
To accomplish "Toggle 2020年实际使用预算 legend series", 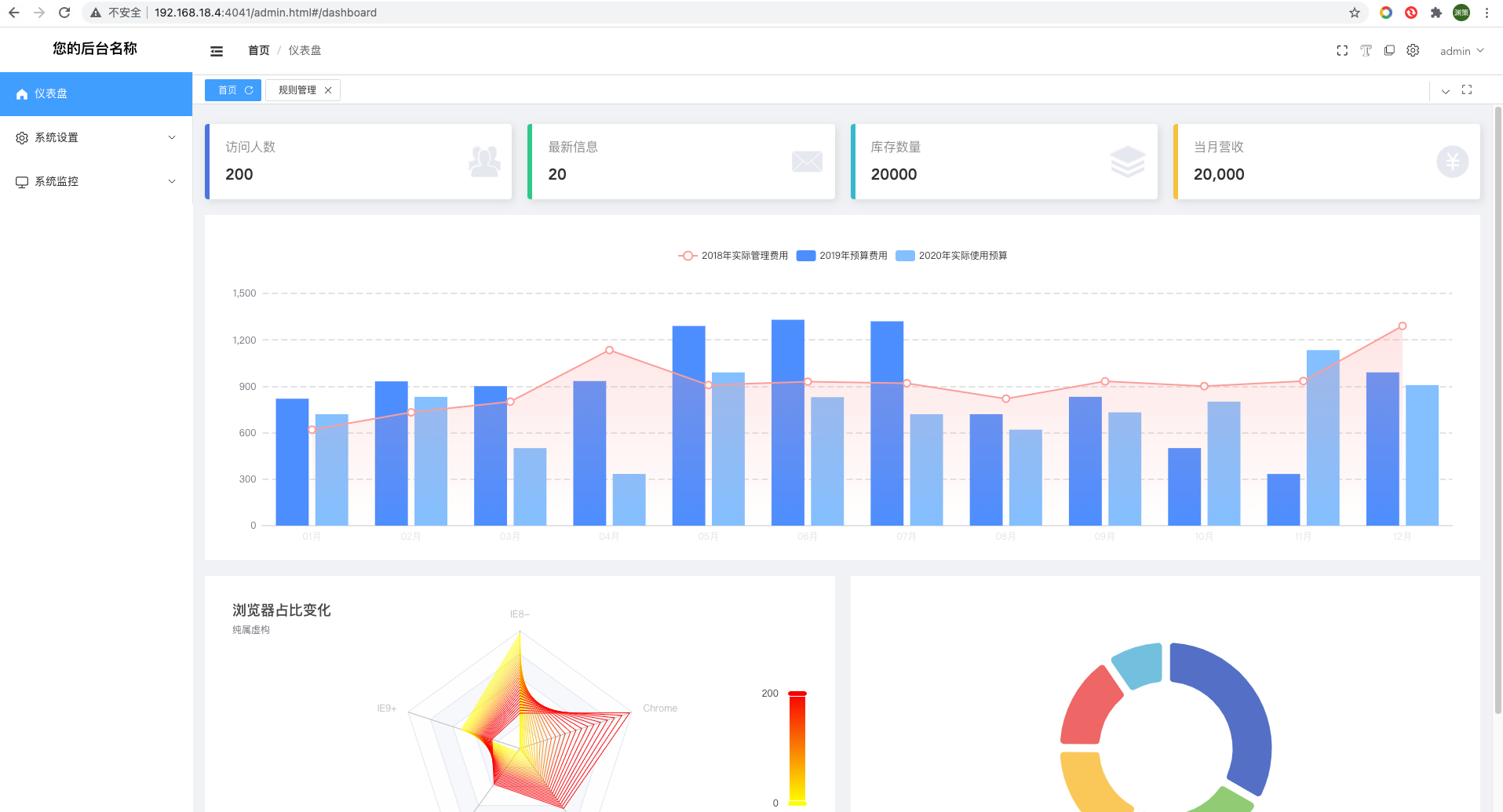I will point(951,256).
